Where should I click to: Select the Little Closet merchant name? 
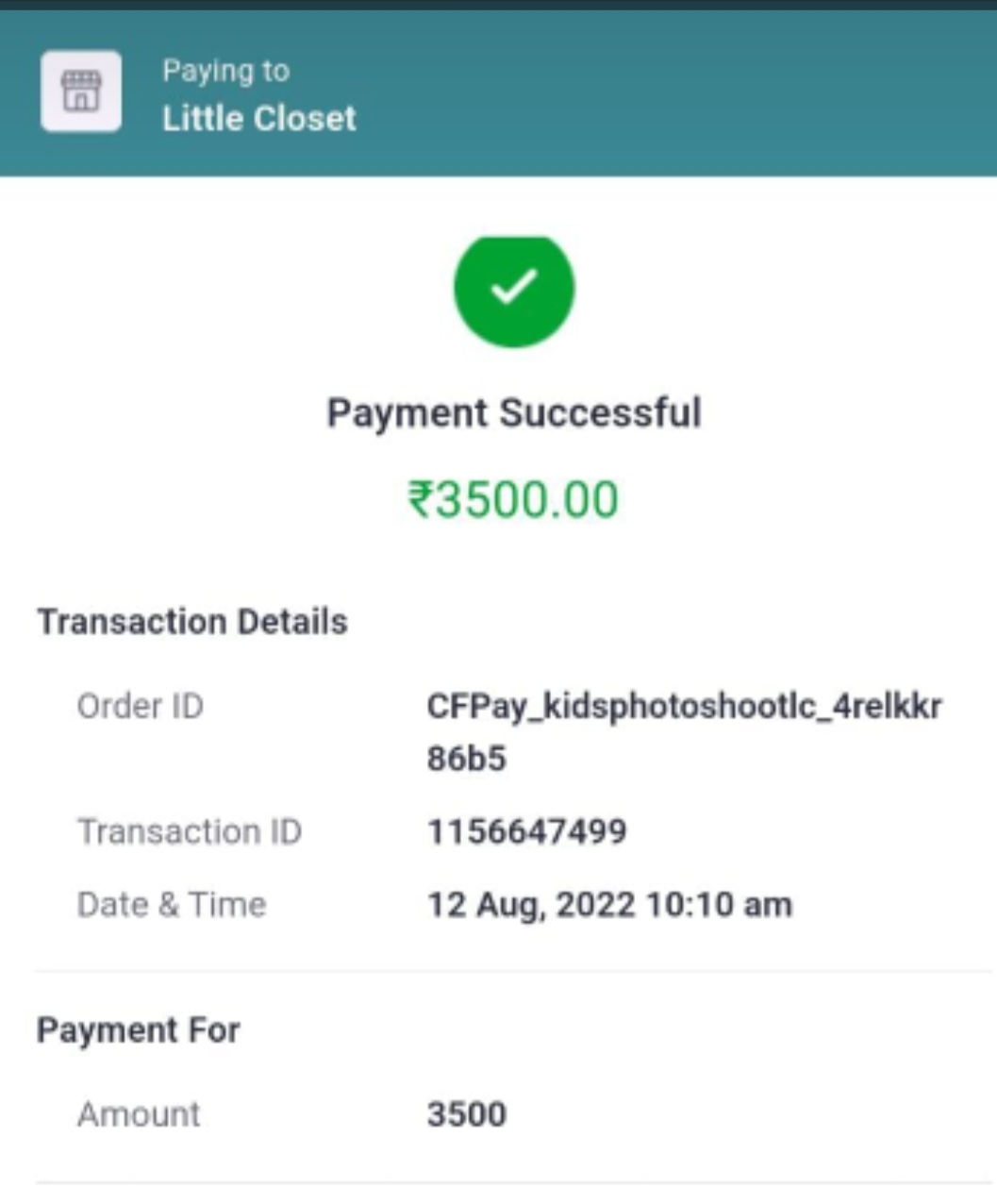[259, 119]
